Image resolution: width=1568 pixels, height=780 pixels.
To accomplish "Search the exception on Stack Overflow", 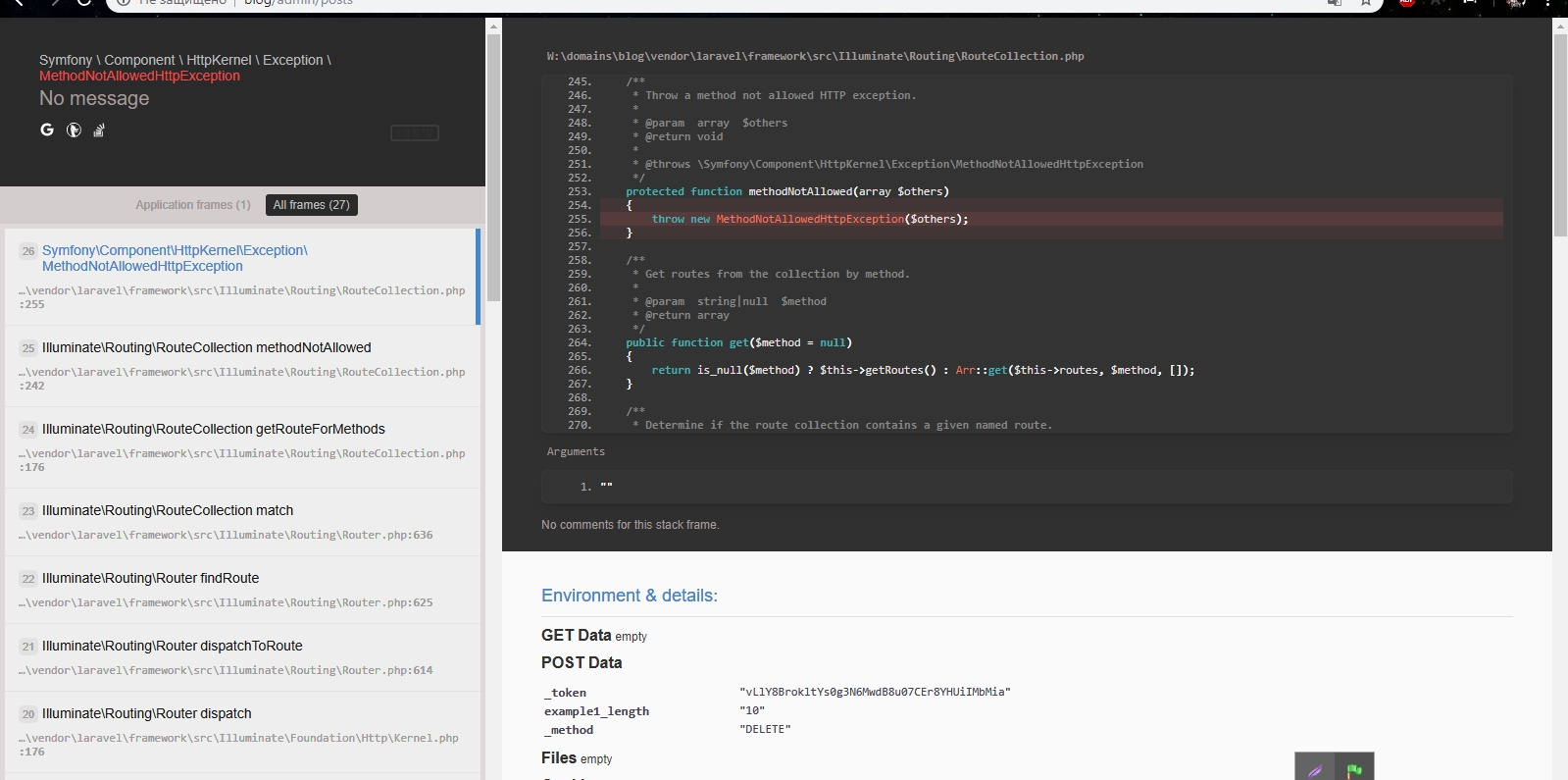I will click(99, 130).
